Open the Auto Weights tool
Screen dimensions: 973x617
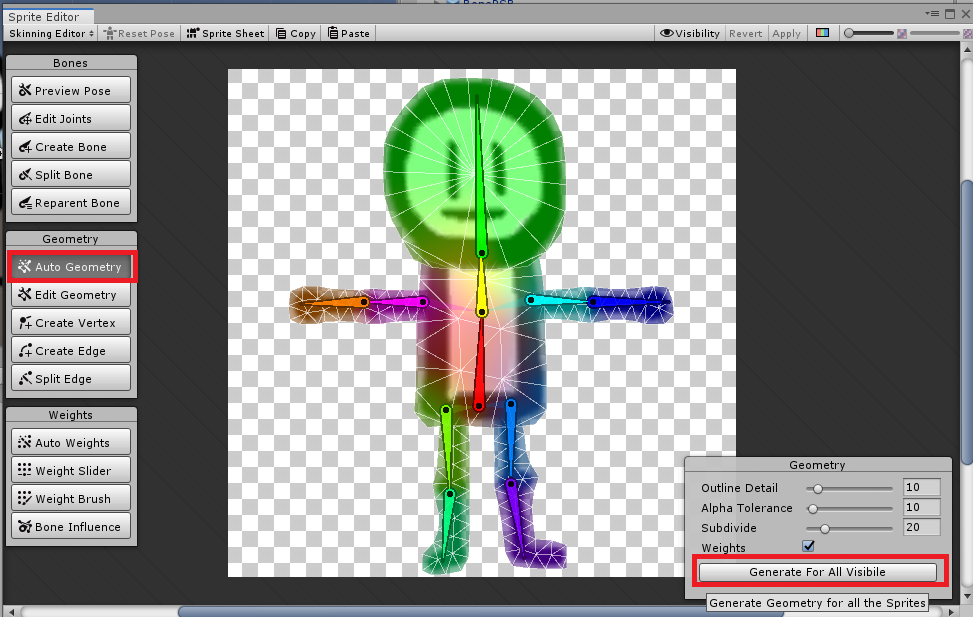click(x=71, y=442)
